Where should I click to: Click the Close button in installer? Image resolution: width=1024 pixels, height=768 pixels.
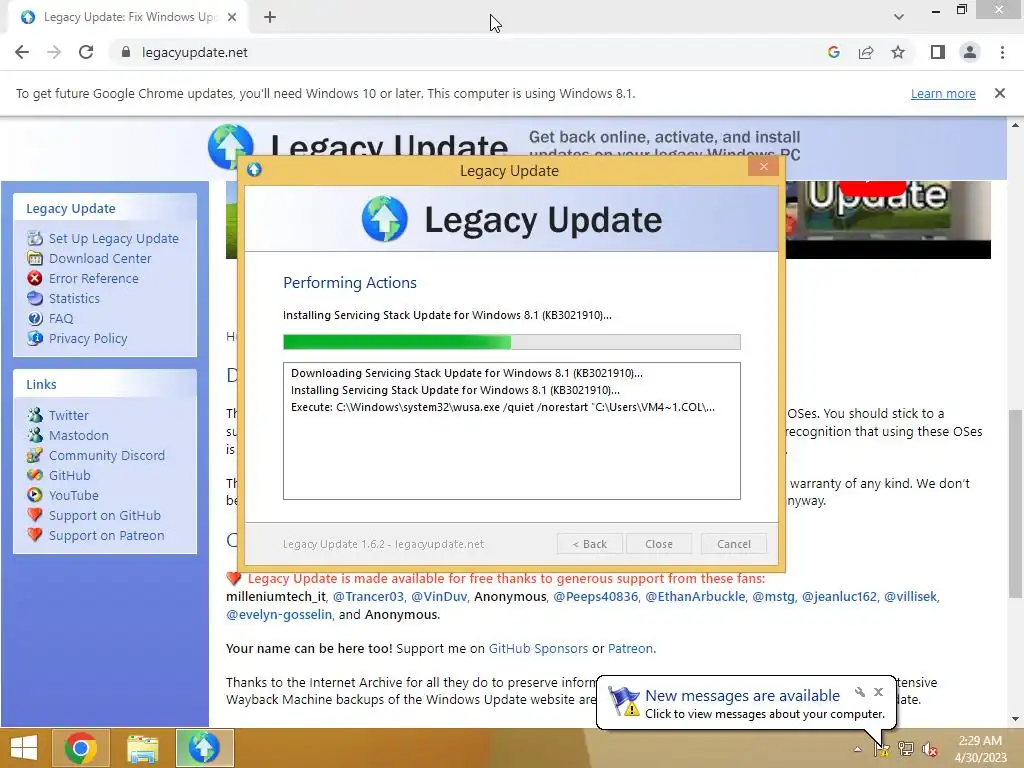[x=658, y=543]
